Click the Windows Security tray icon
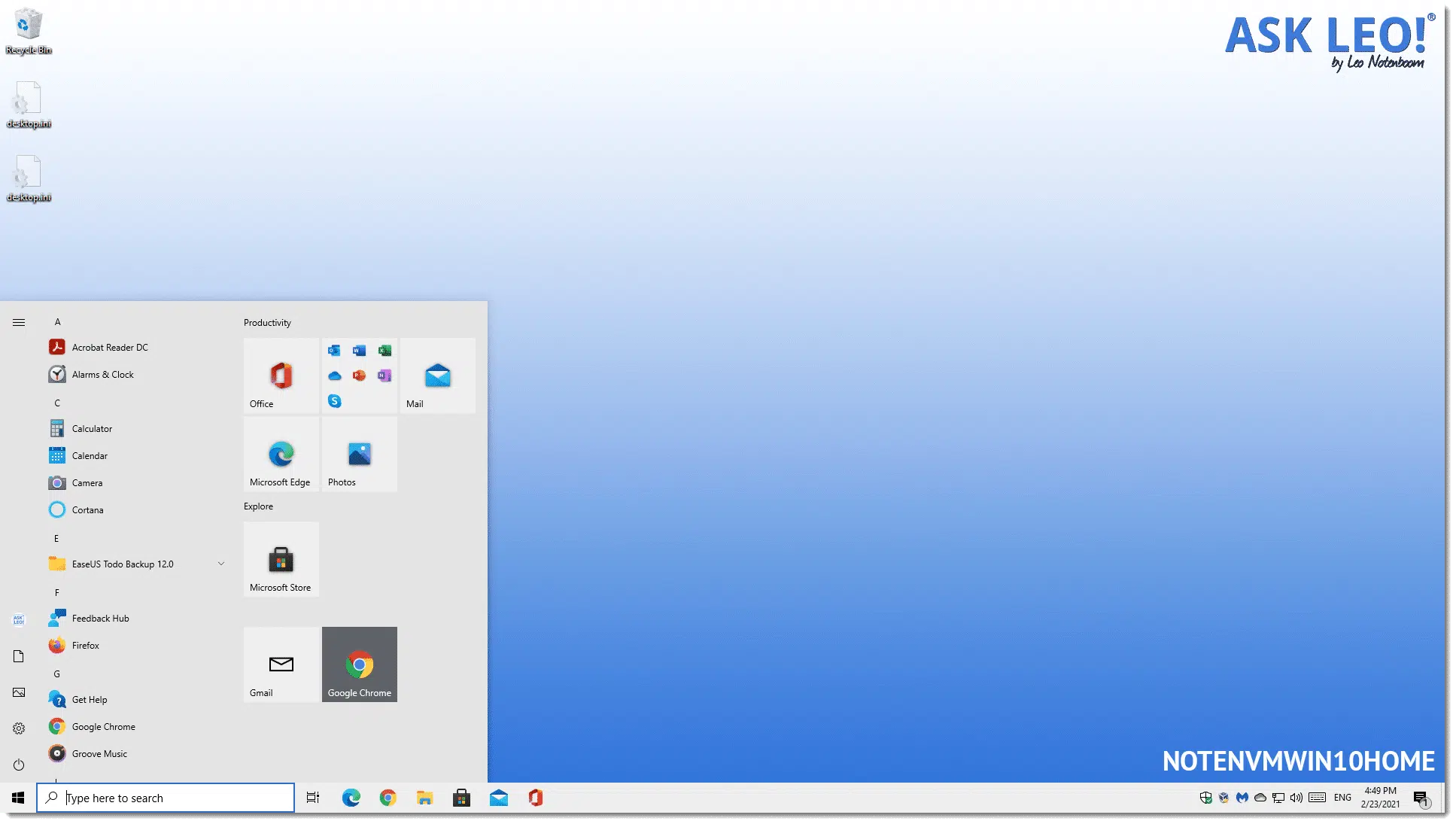 click(x=1205, y=798)
